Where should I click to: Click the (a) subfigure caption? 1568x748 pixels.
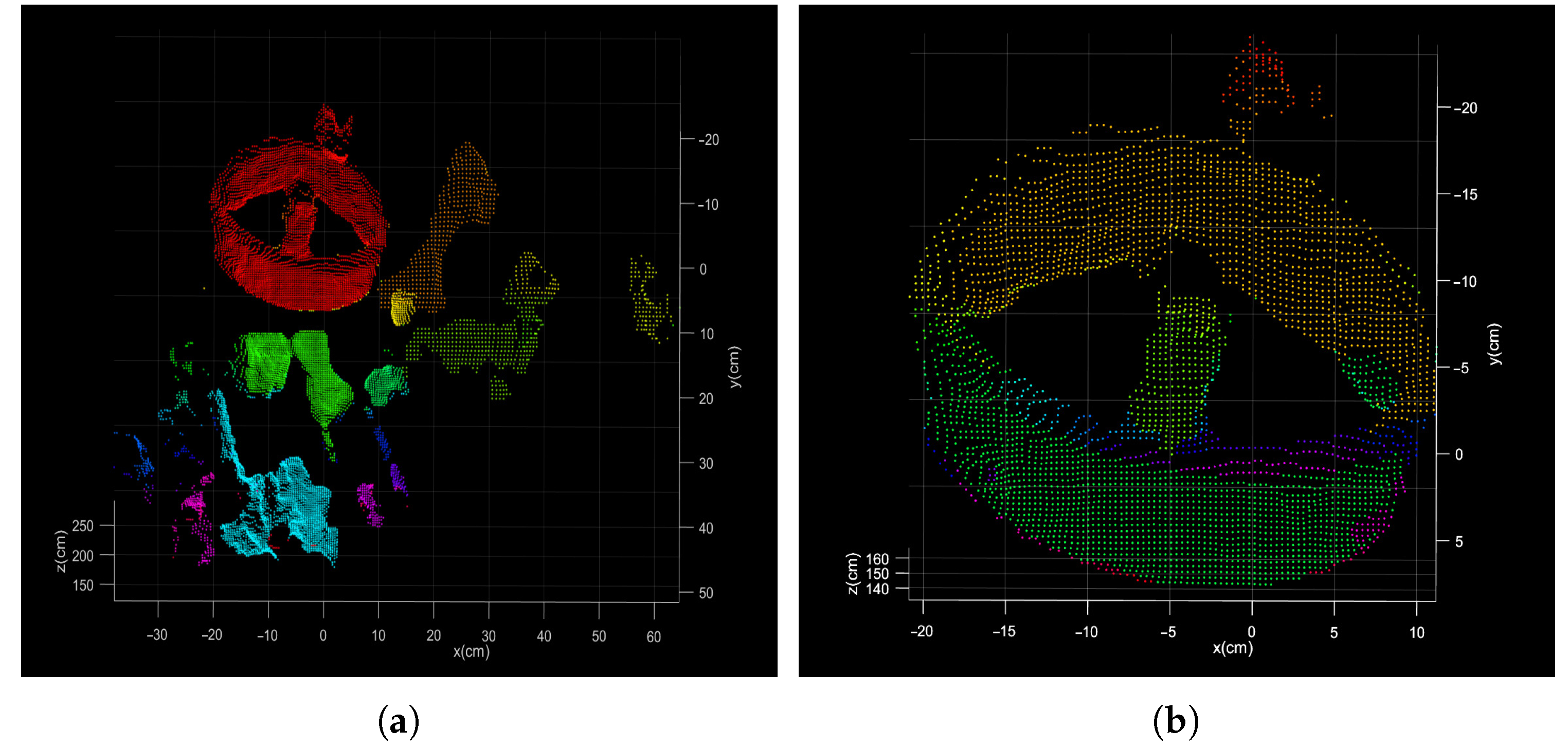pyautogui.click(x=398, y=722)
